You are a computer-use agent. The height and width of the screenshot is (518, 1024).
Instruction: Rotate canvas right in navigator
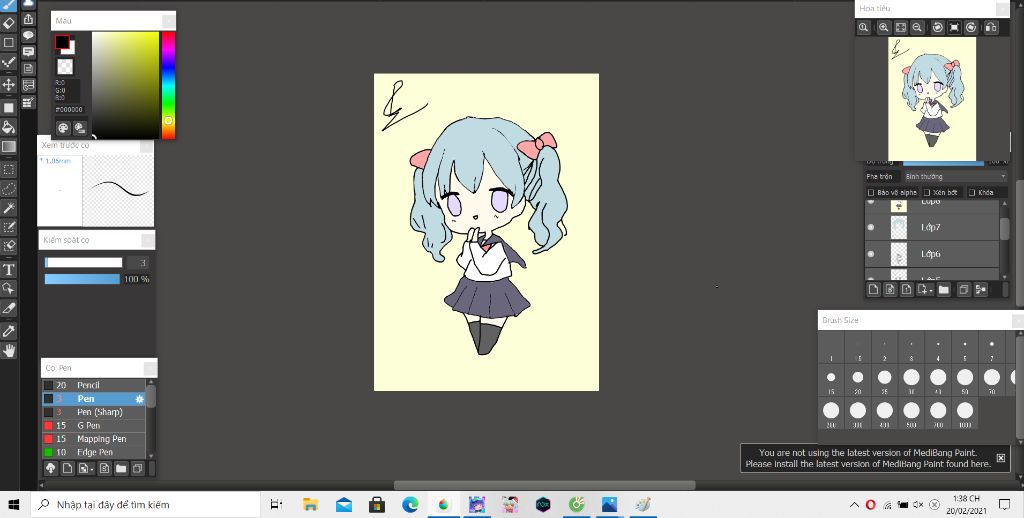pos(971,27)
